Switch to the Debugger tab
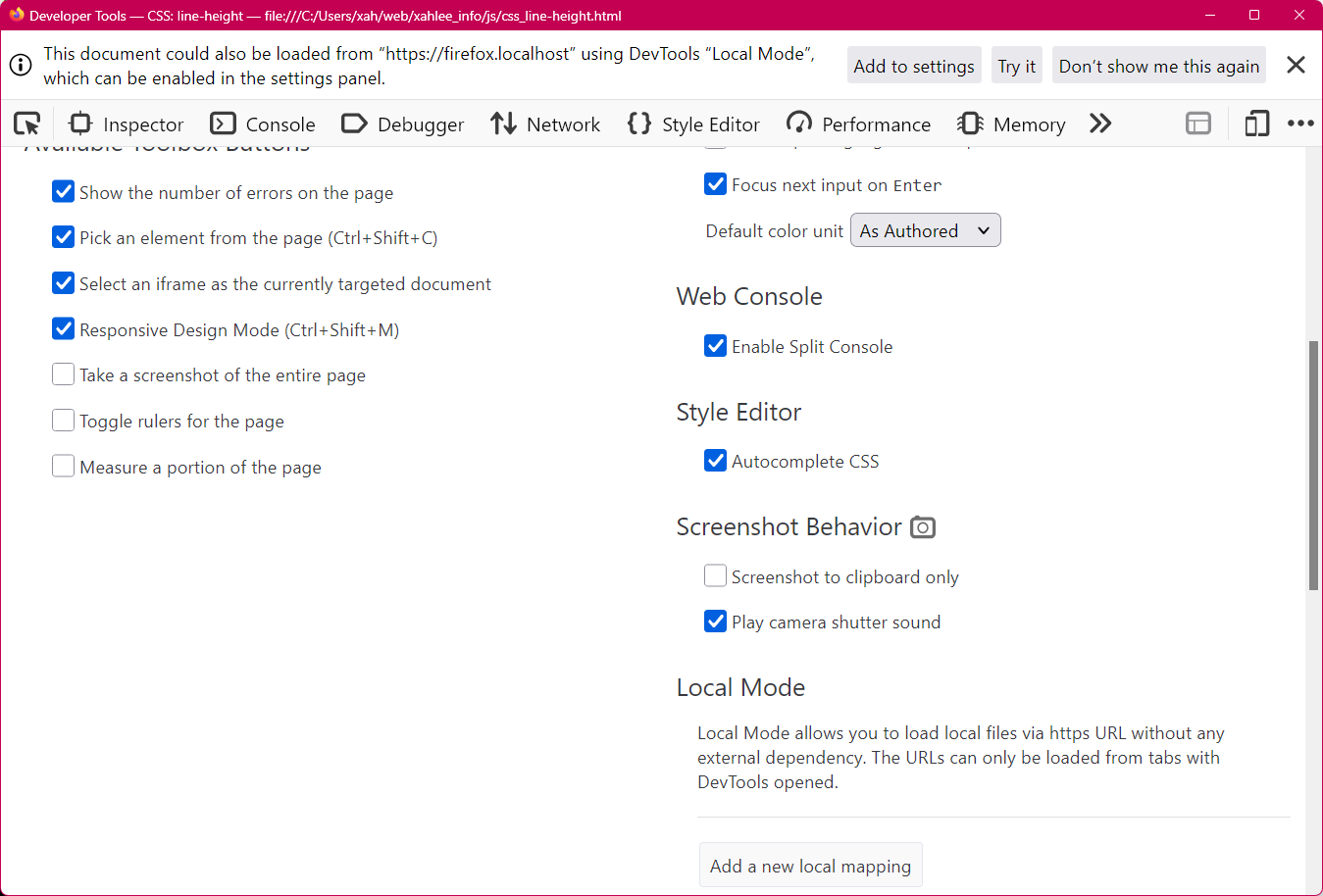Screen dimensions: 1323x896 403,124
